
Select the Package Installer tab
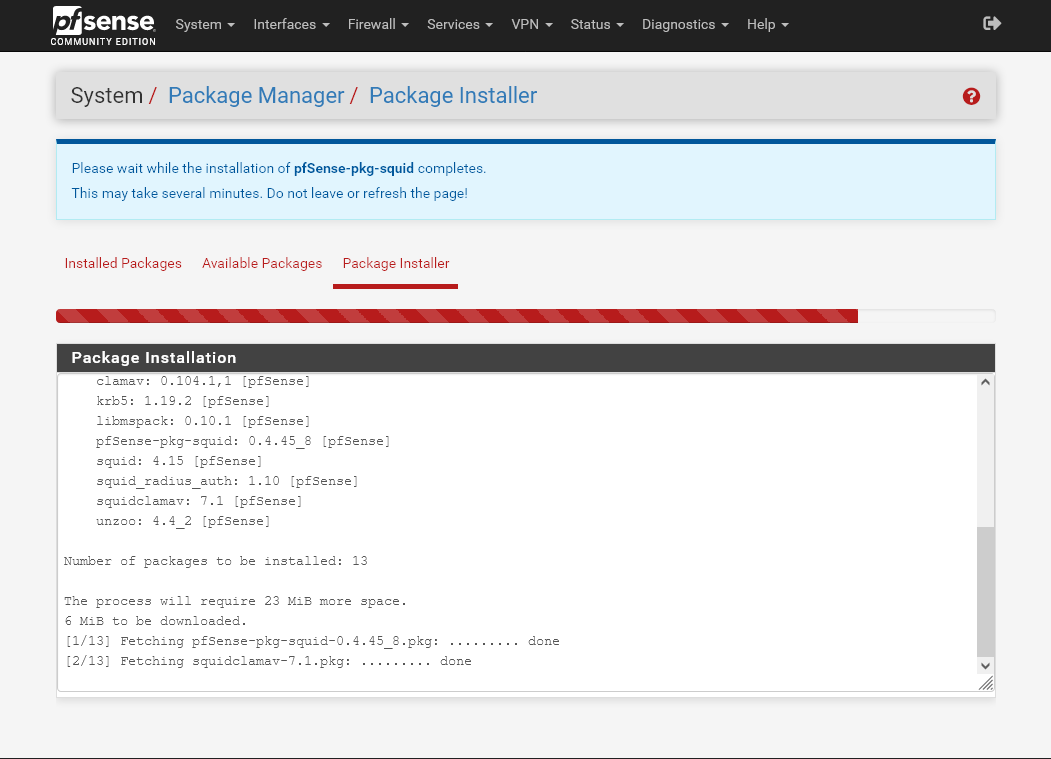396,263
